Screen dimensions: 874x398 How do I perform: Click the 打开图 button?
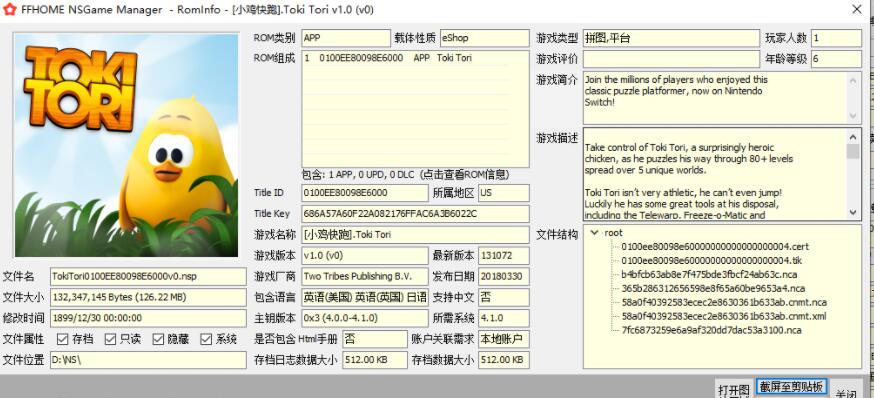[x=734, y=389]
